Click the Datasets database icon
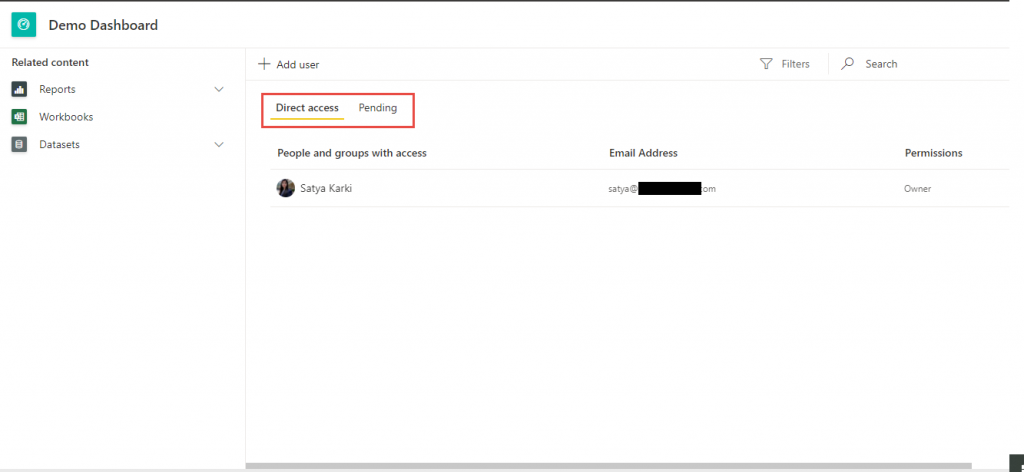Viewport: 1024px width, 472px height. click(19, 144)
